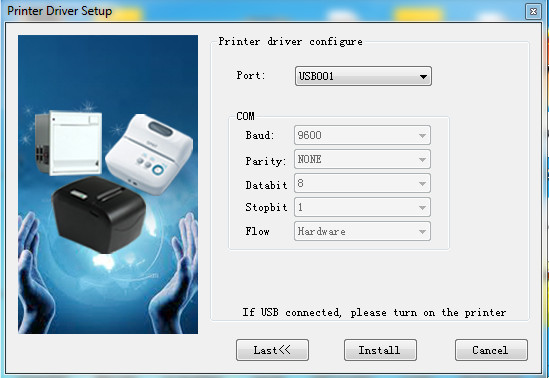Click the black desktop receipt printer image
Screen dimensions: 549x378
pos(99,214)
